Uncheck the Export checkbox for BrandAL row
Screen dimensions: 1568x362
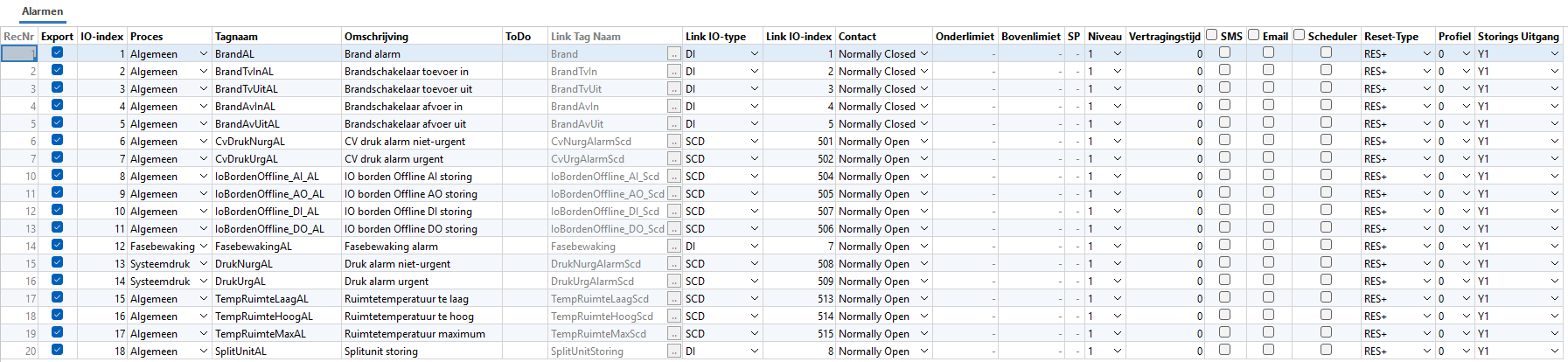57,52
